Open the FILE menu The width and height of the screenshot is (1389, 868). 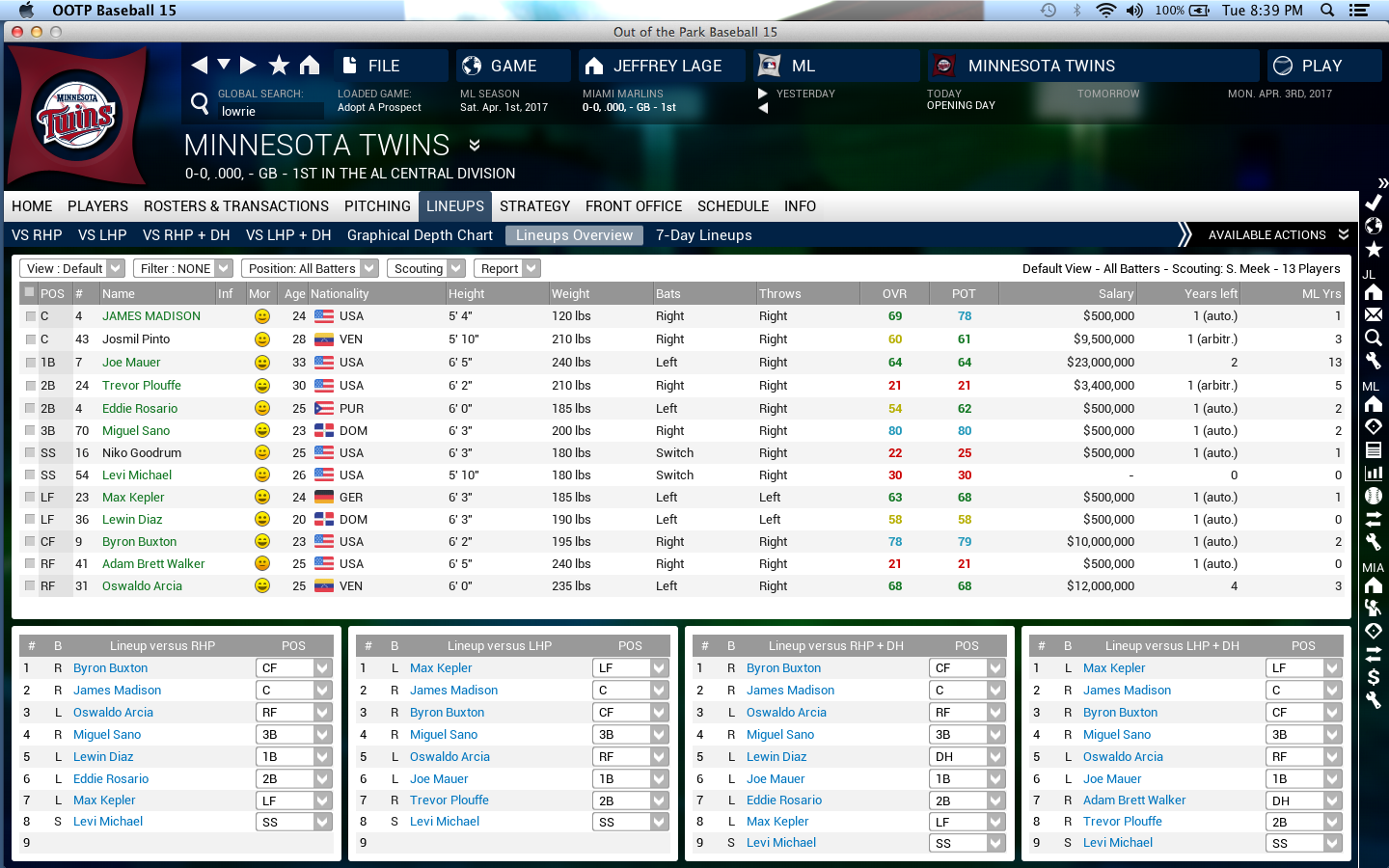tap(392, 66)
